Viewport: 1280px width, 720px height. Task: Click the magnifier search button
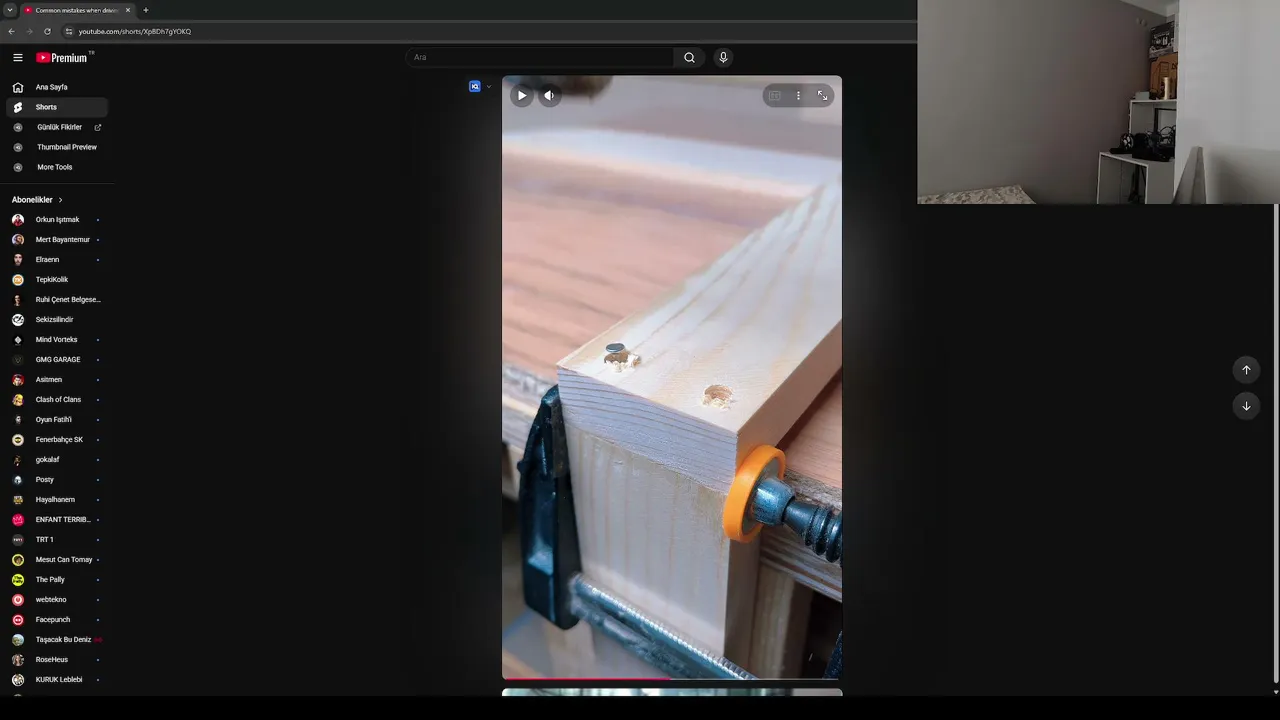point(689,57)
